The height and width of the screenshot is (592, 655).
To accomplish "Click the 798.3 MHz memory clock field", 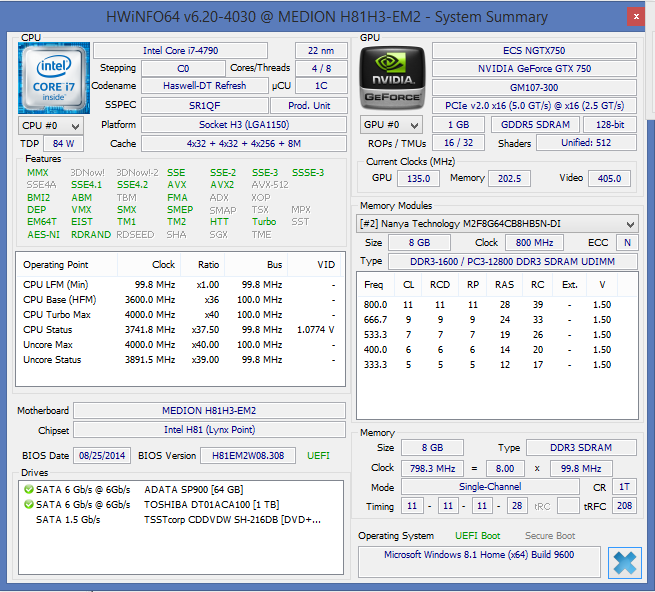I will (432, 468).
